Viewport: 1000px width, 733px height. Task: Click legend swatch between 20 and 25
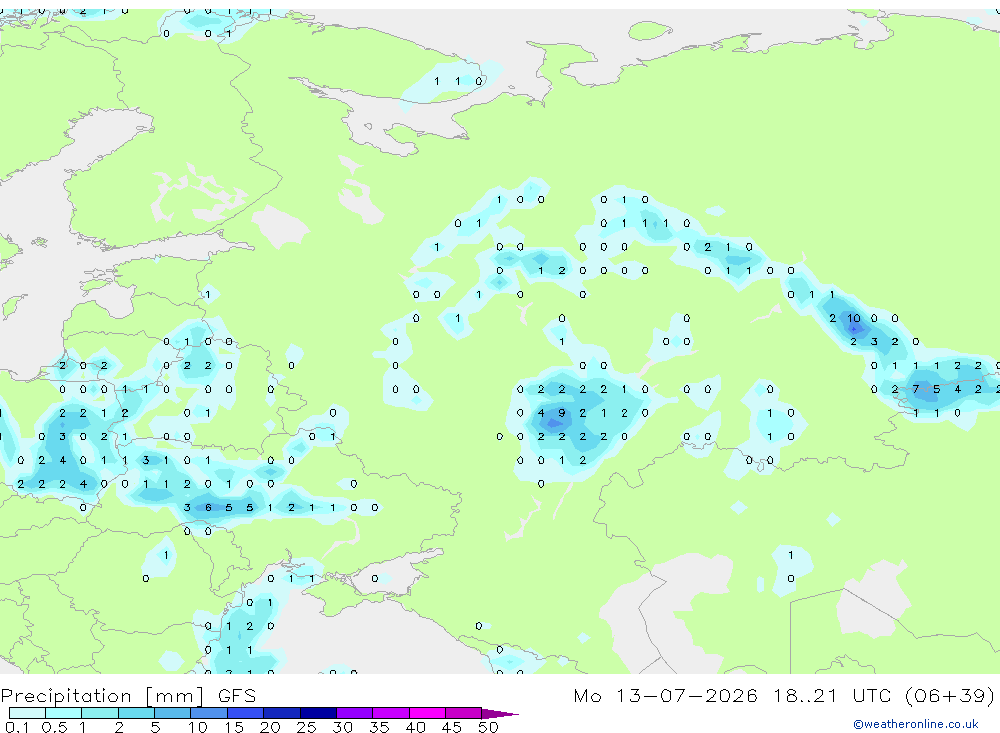click(281, 713)
